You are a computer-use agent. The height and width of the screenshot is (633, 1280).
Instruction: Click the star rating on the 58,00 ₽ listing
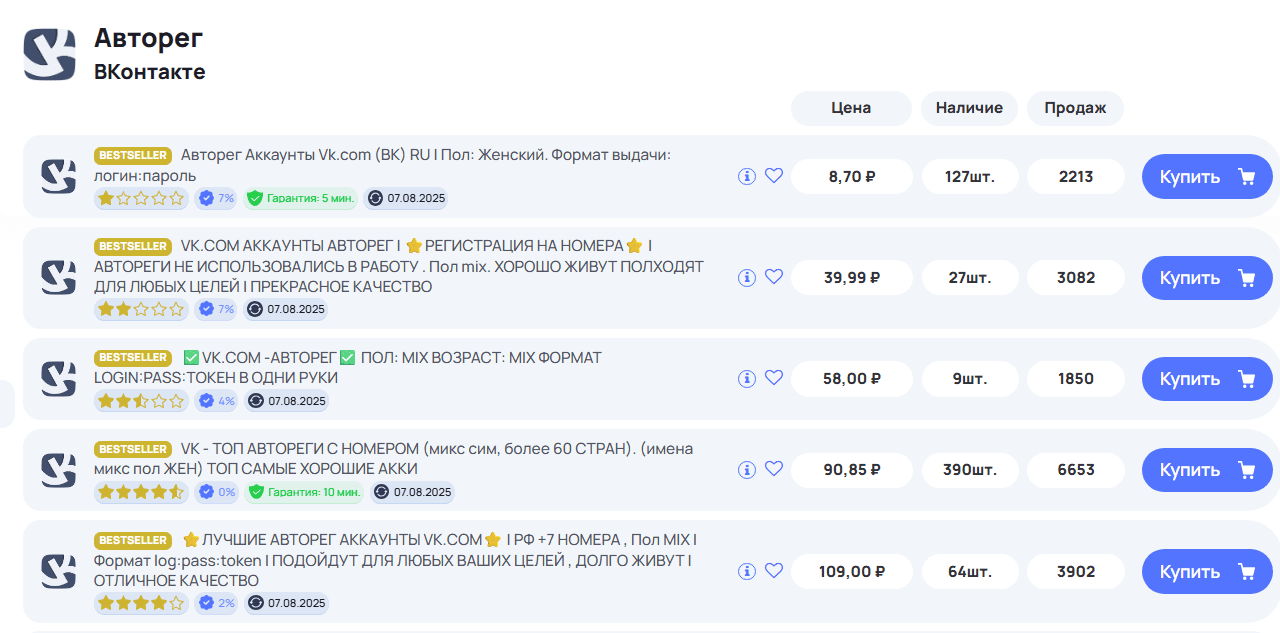(141, 401)
